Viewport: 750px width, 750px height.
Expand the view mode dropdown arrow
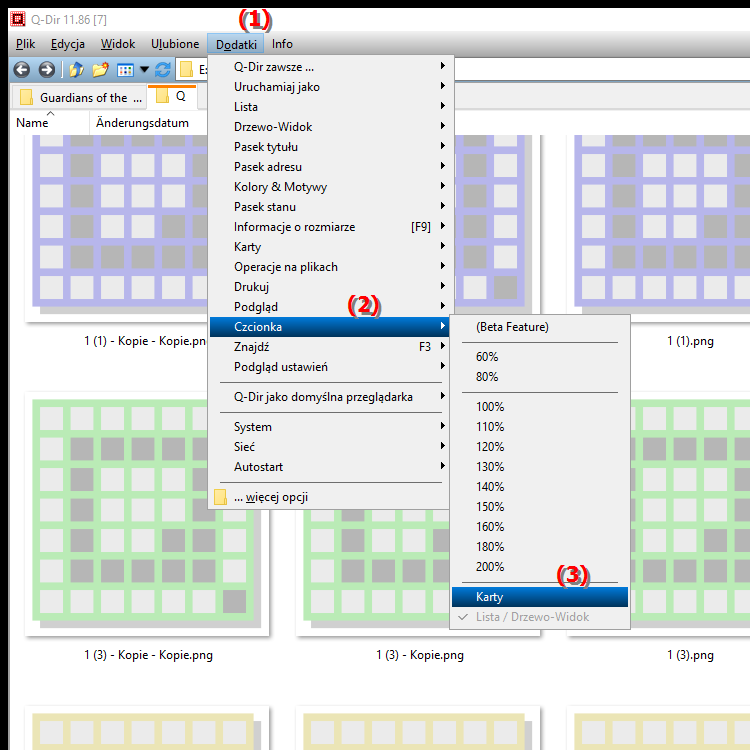click(x=144, y=70)
